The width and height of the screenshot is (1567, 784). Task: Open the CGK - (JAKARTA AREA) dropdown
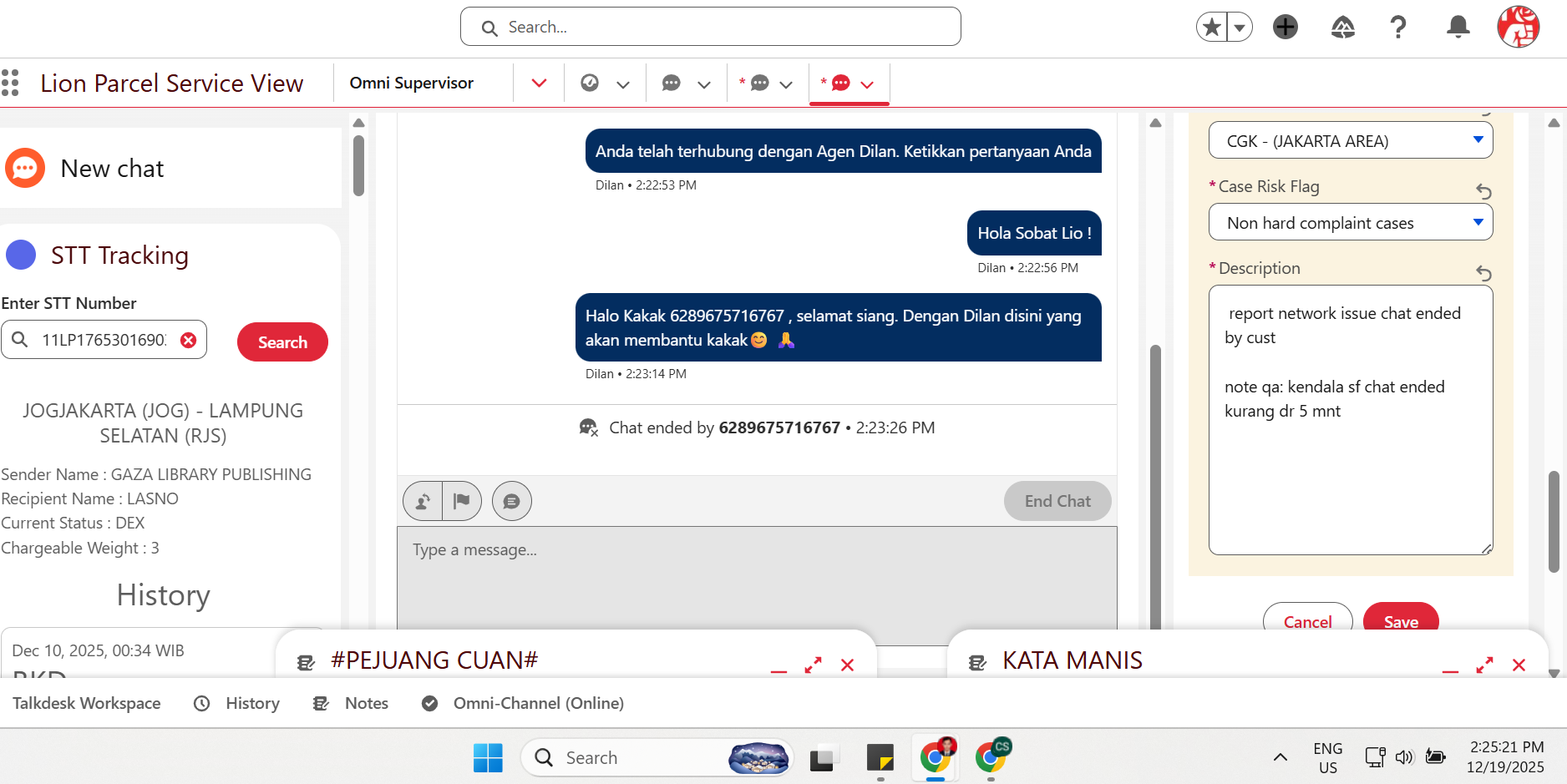(1350, 140)
